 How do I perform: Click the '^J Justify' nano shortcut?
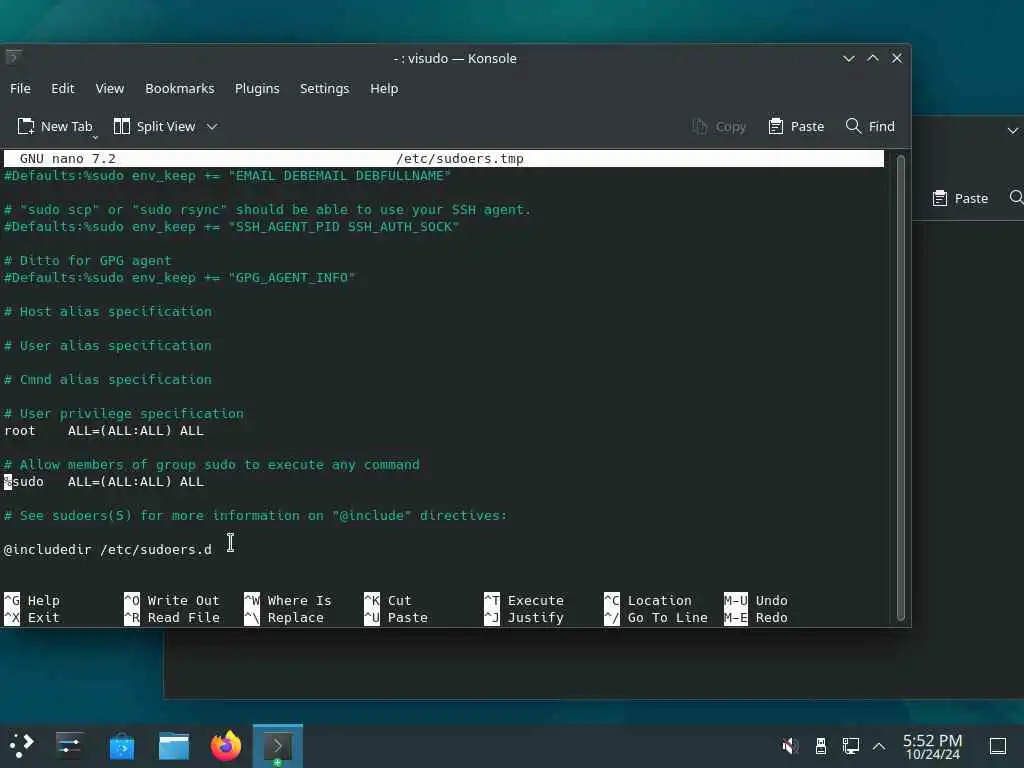524,618
